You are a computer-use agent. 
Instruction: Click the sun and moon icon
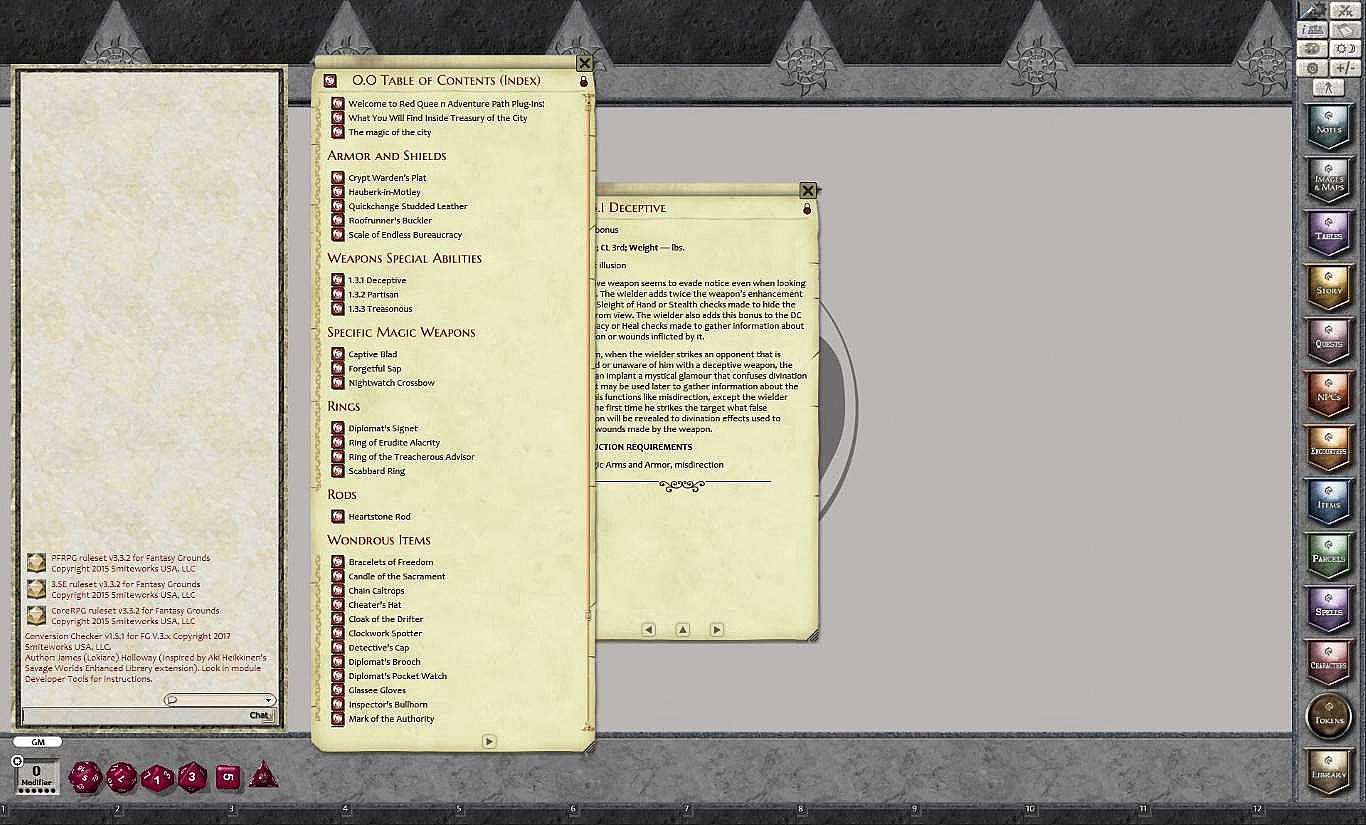click(x=1343, y=49)
